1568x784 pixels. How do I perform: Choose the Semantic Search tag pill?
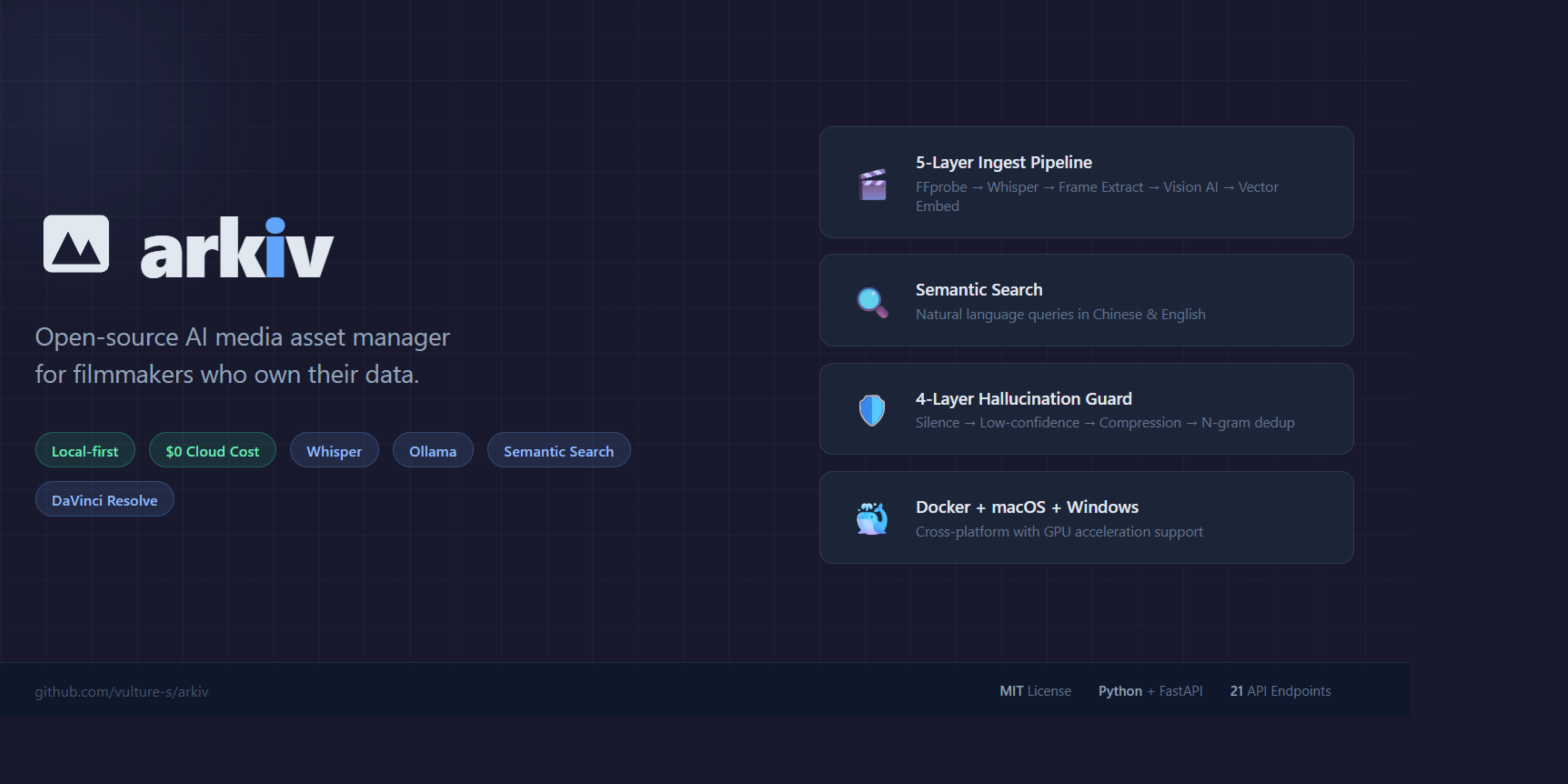point(559,451)
